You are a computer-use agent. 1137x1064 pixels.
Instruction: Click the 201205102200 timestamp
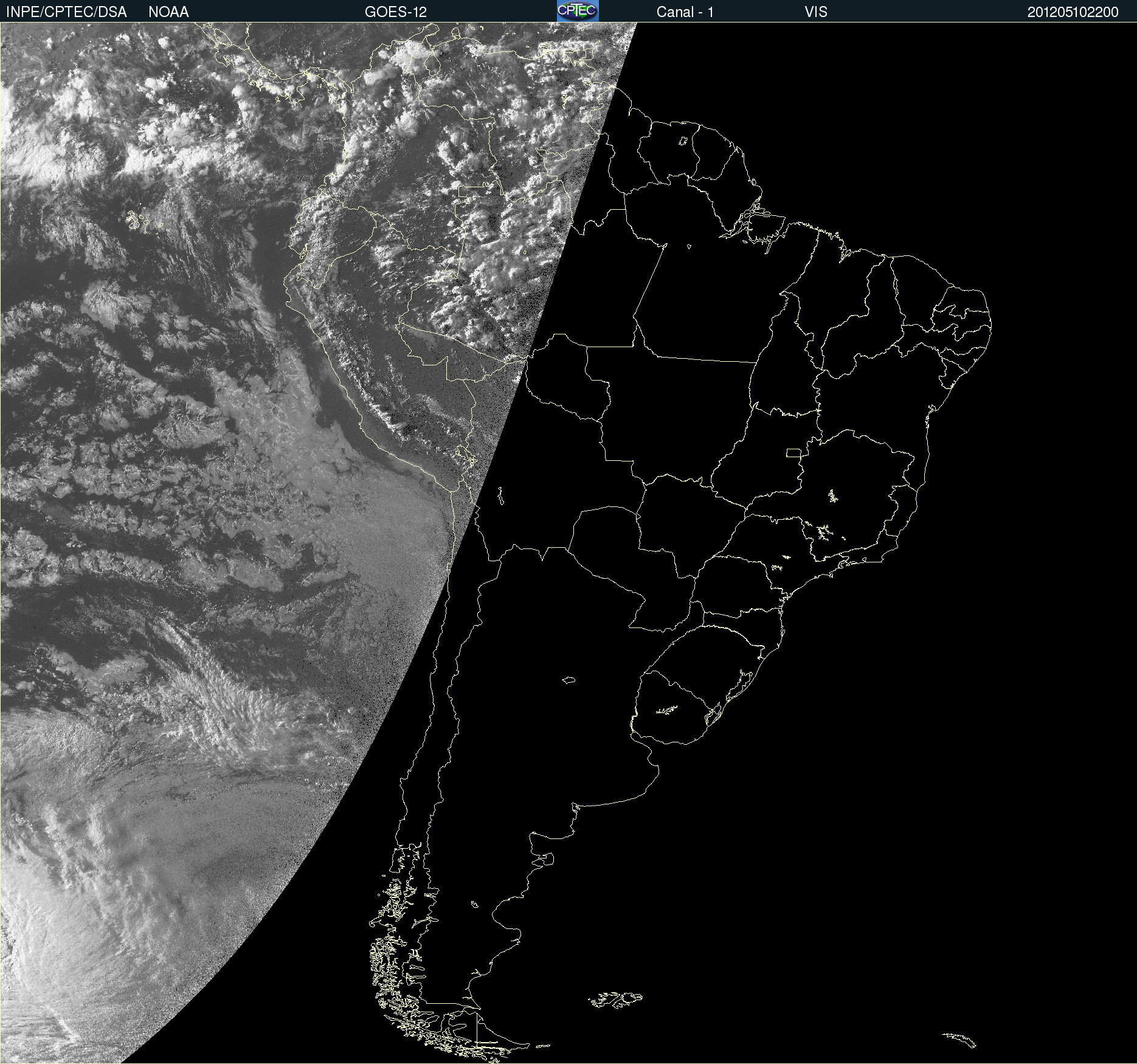pos(1073,12)
